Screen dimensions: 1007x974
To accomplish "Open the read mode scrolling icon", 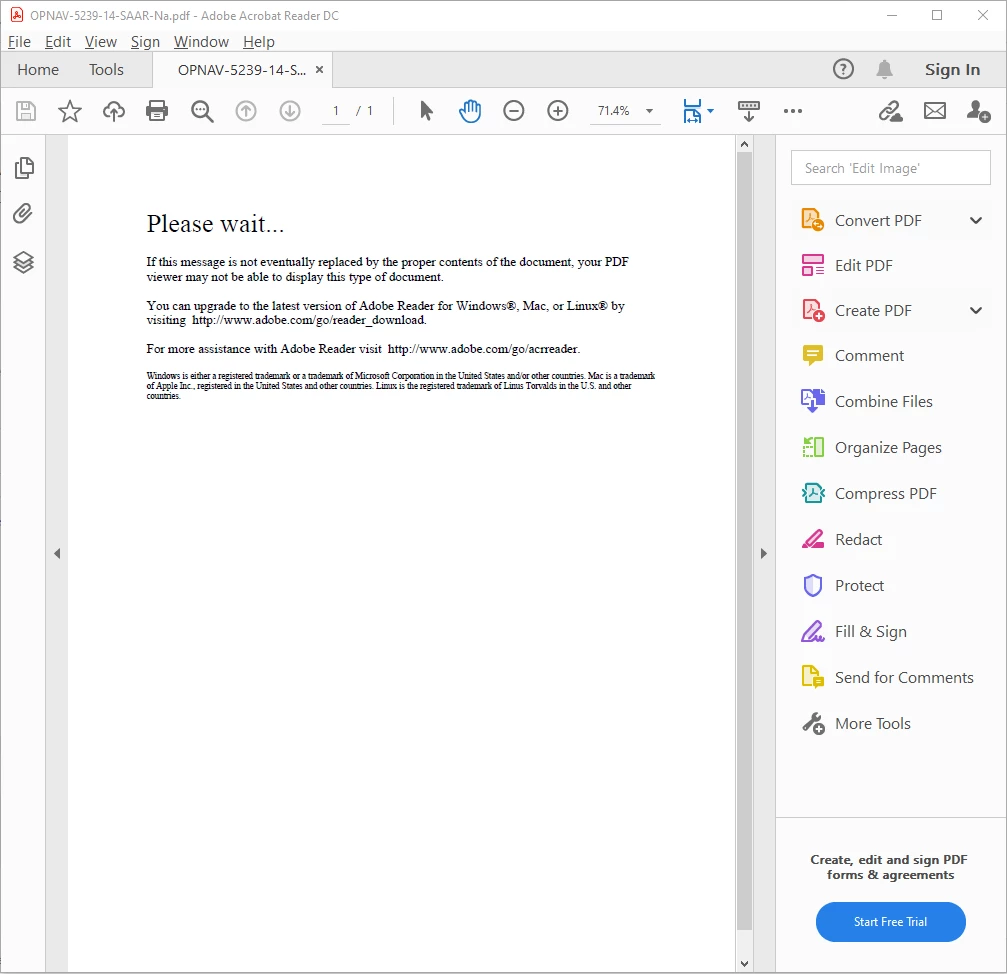I will (x=749, y=111).
